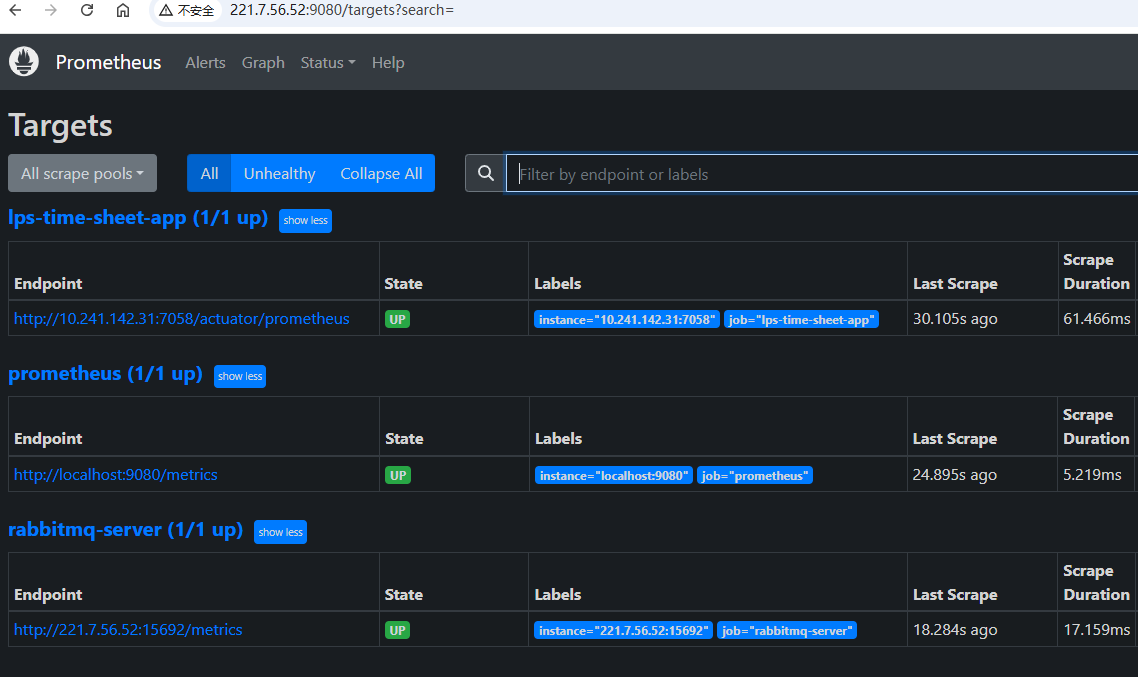Click the instance="localhost:9080" label
Screen dimensions: 1138x677
(x=614, y=475)
